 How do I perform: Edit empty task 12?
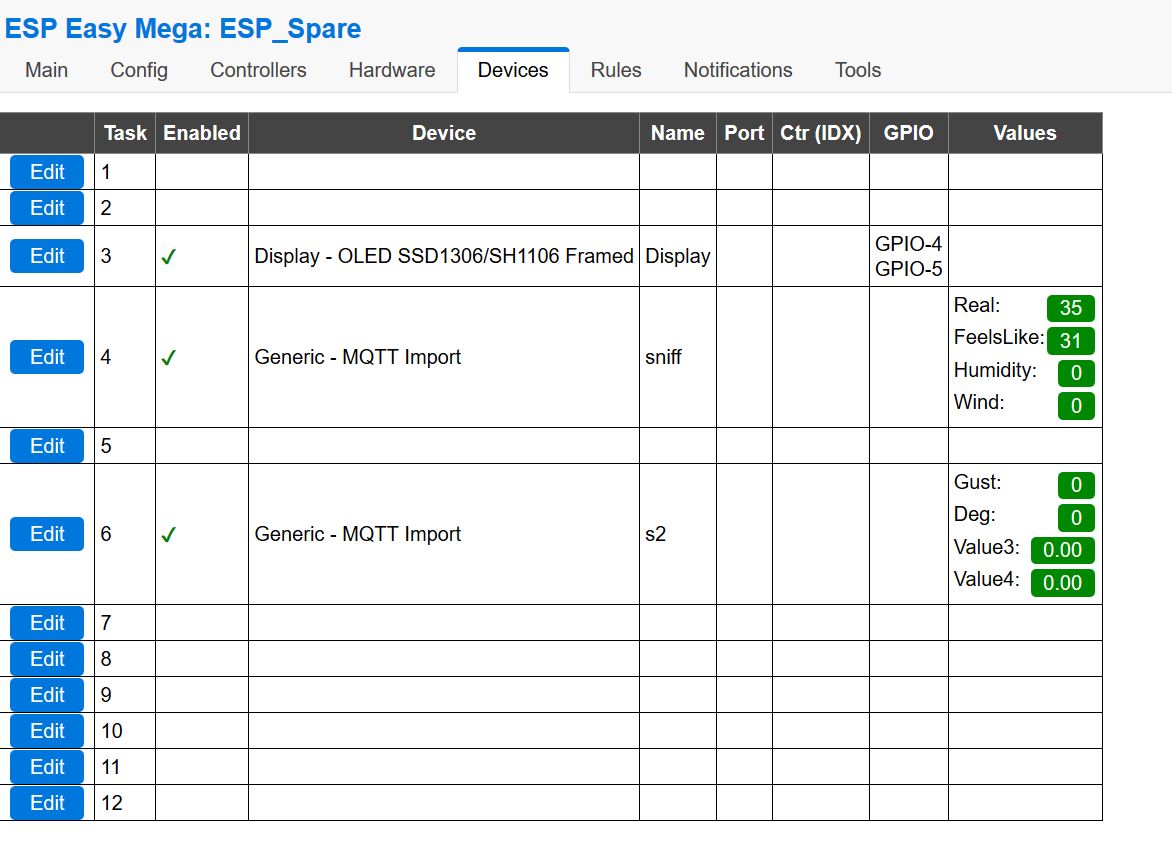[45, 802]
